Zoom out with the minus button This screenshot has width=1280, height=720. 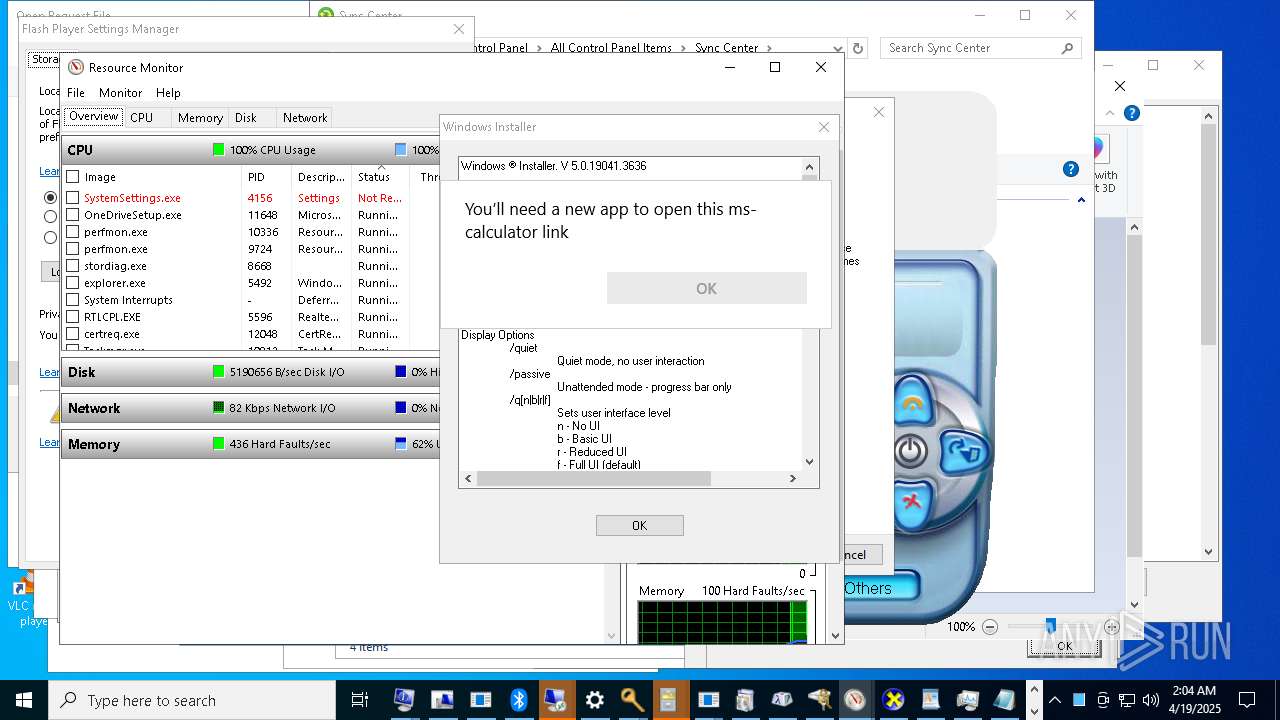pos(990,627)
